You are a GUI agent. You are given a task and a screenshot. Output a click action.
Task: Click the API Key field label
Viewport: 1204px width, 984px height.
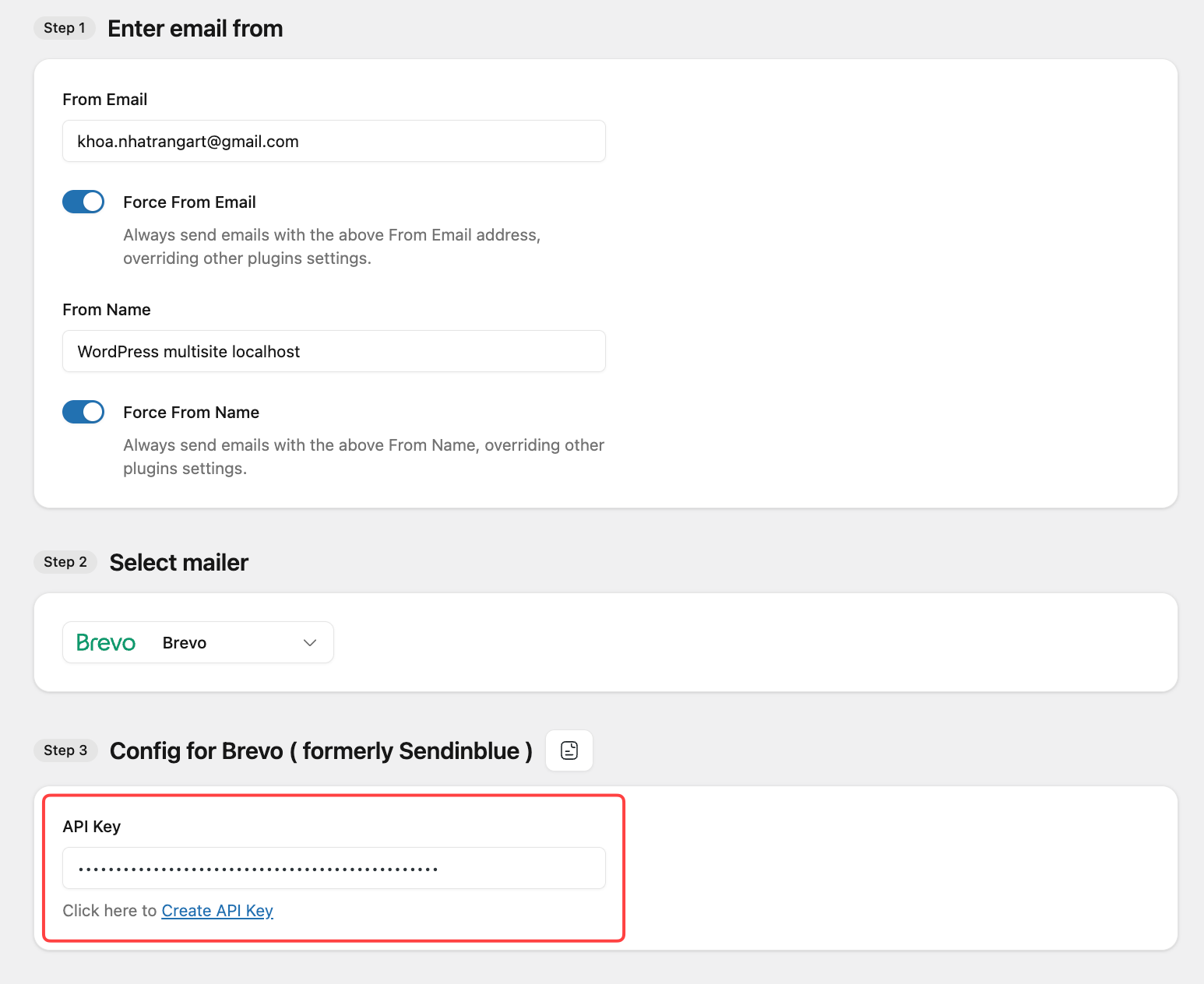(x=91, y=827)
